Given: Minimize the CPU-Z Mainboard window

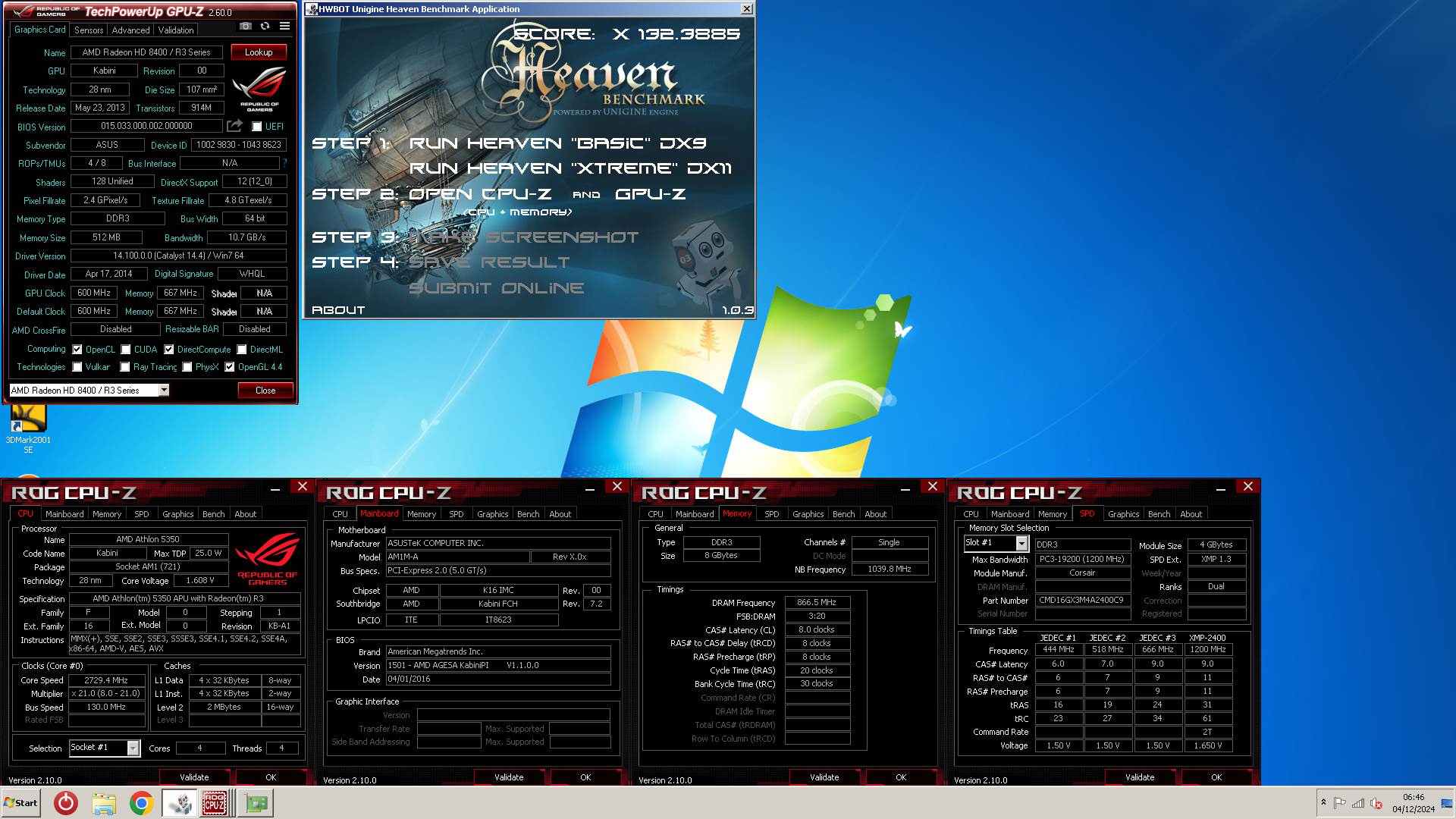Looking at the screenshot, I should coord(591,489).
